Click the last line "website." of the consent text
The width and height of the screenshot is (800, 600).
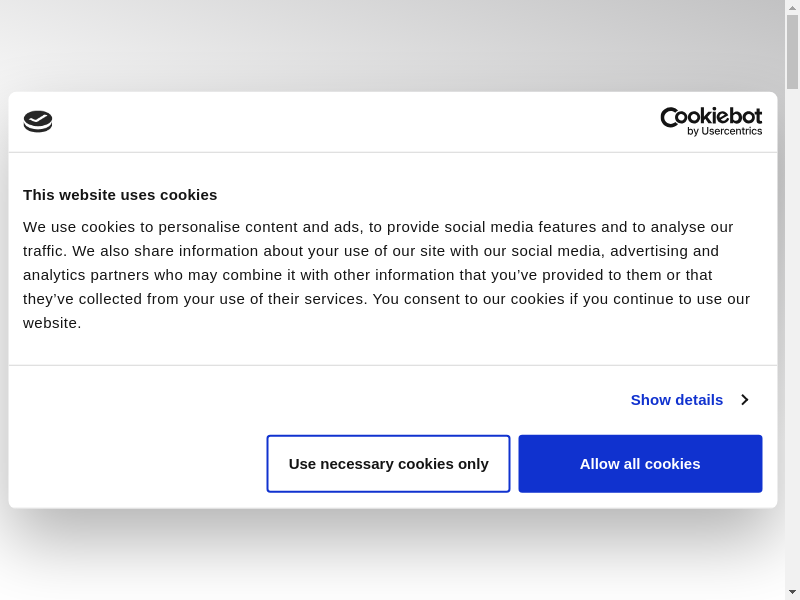tap(52, 323)
